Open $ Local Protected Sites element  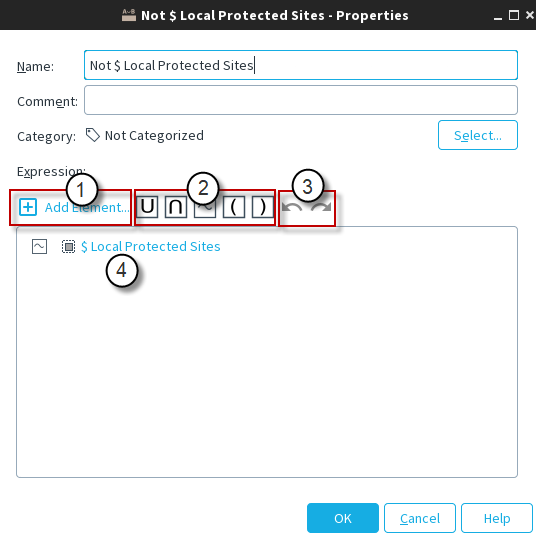(151, 246)
